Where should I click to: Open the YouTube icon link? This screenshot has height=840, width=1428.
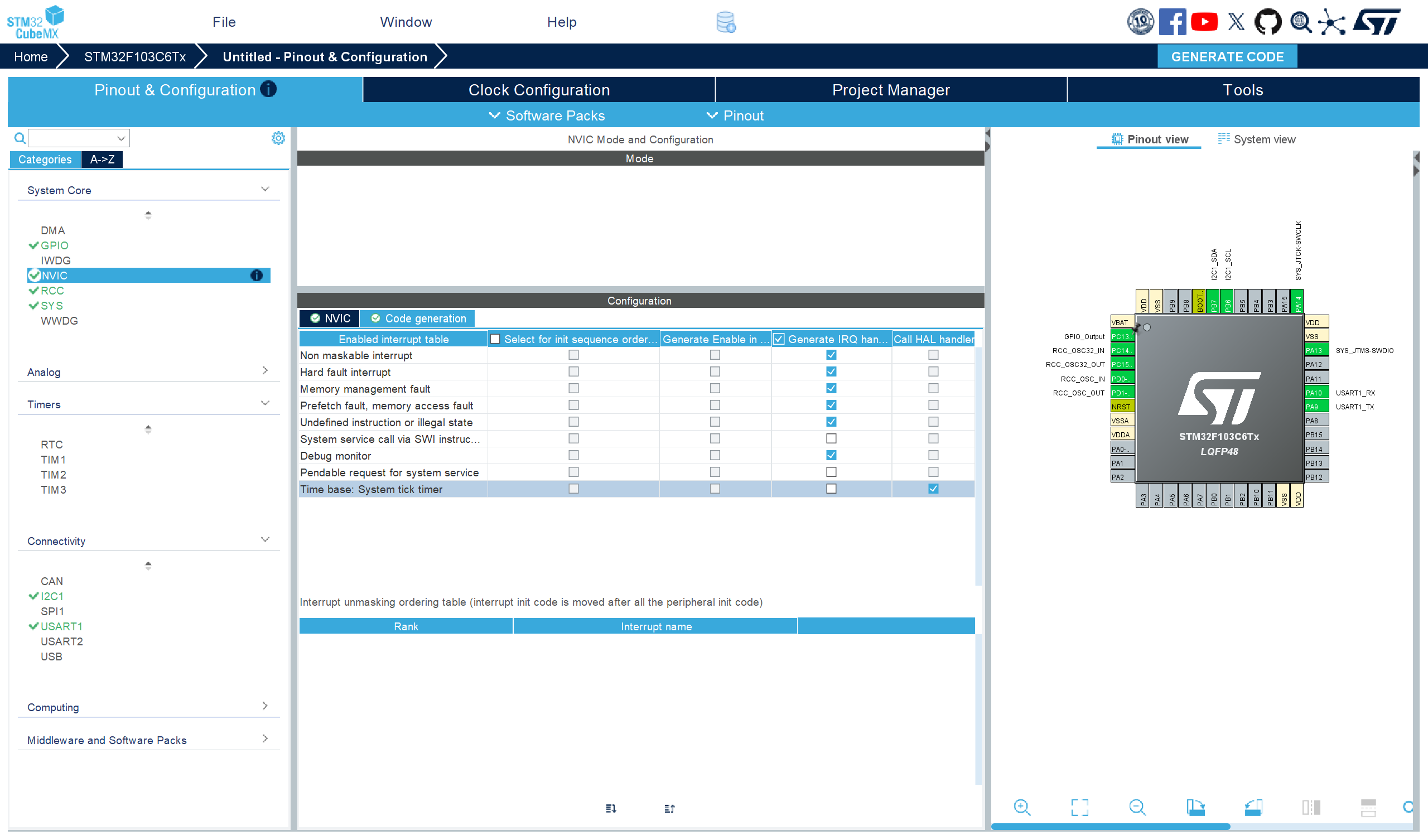1204,22
